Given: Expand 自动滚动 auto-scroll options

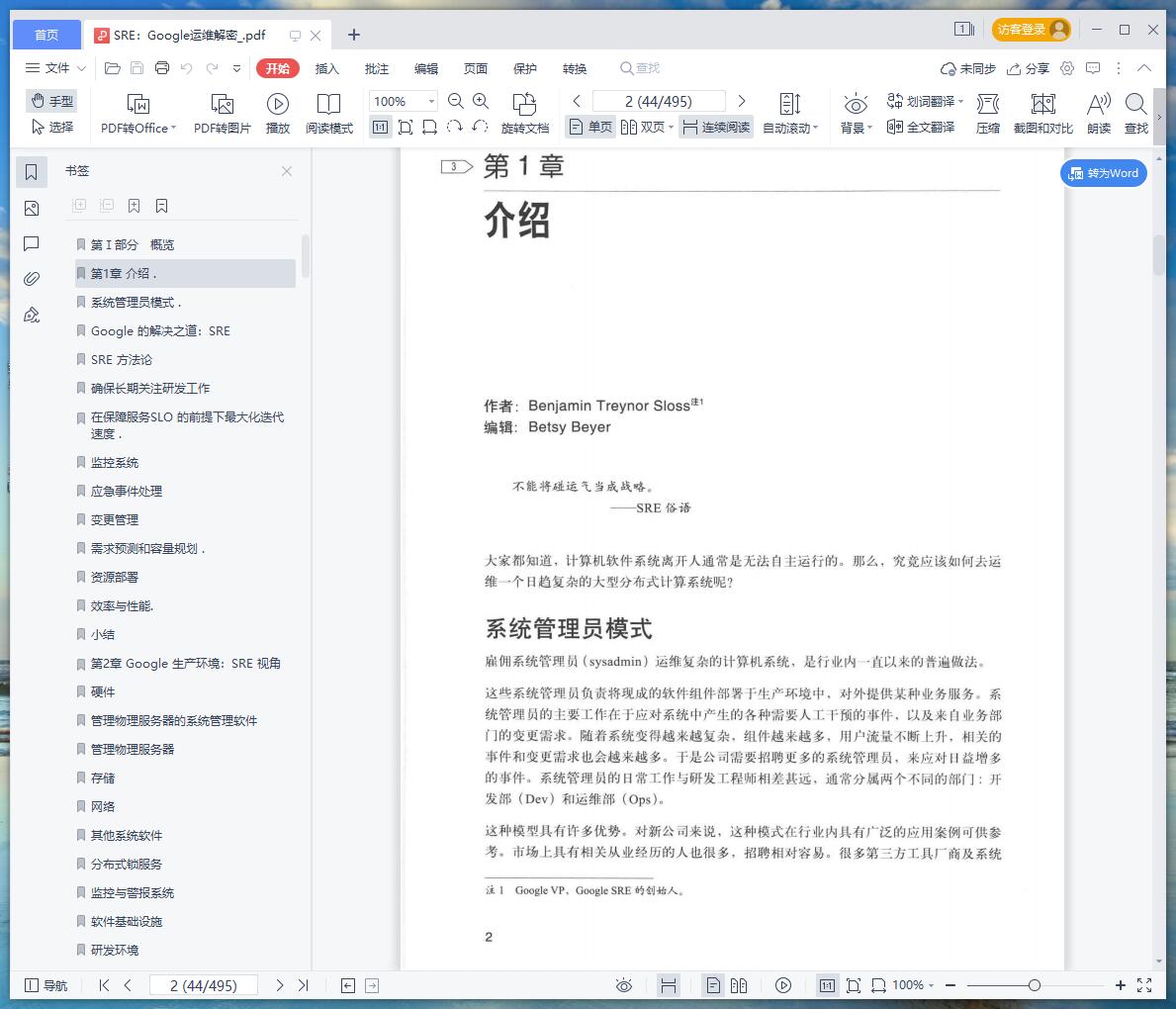Looking at the screenshot, I should point(815,128).
